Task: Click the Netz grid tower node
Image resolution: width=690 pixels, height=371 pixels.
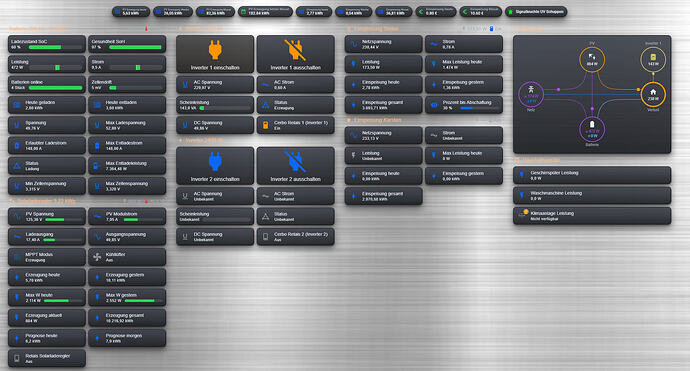Action: click(531, 94)
